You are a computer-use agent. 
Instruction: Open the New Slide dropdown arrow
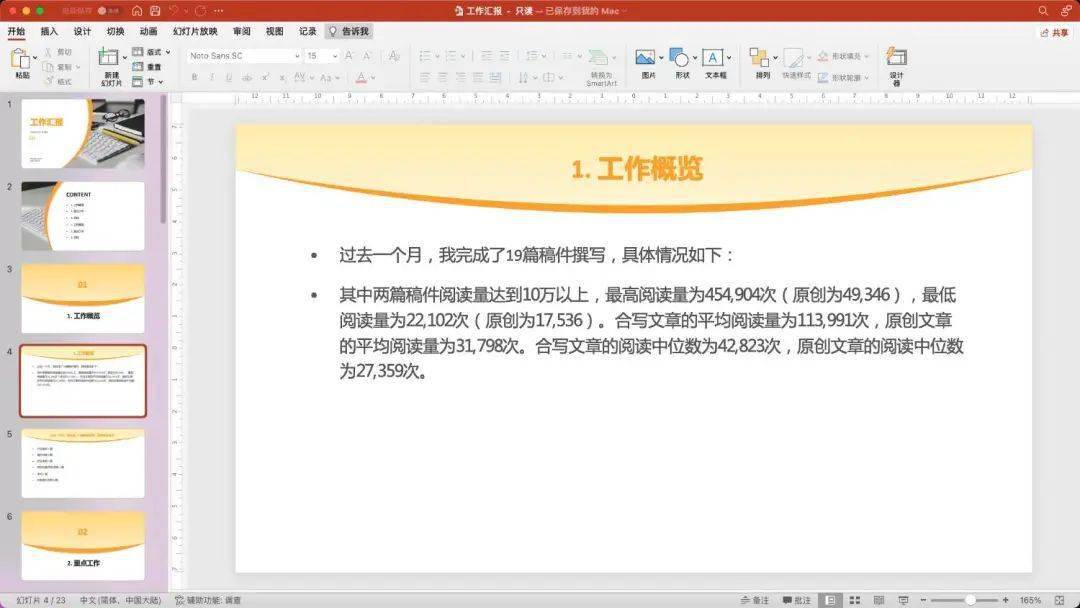125,58
